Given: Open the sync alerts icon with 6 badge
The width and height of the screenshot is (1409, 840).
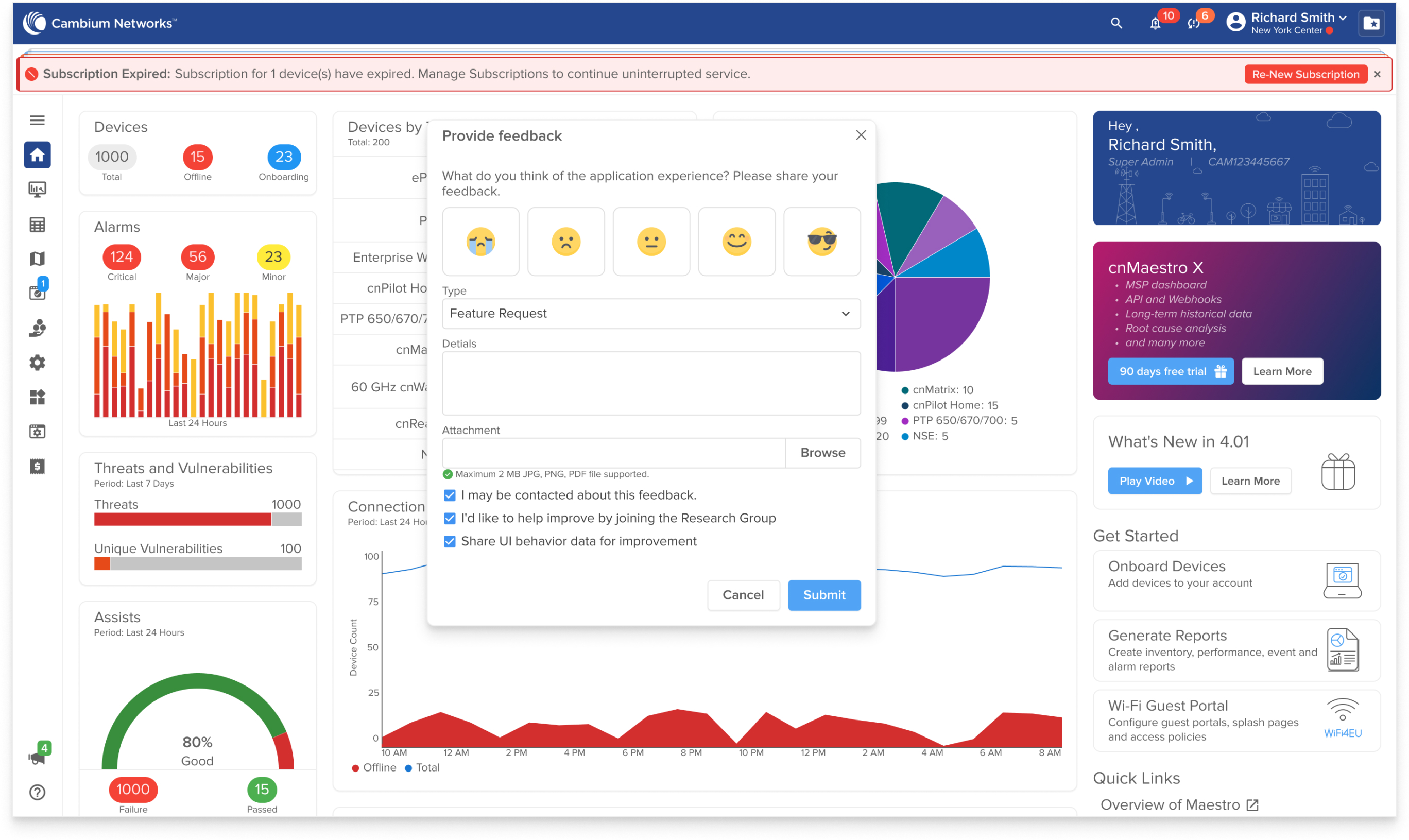Looking at the screenshot, I should pos(1193,24).
